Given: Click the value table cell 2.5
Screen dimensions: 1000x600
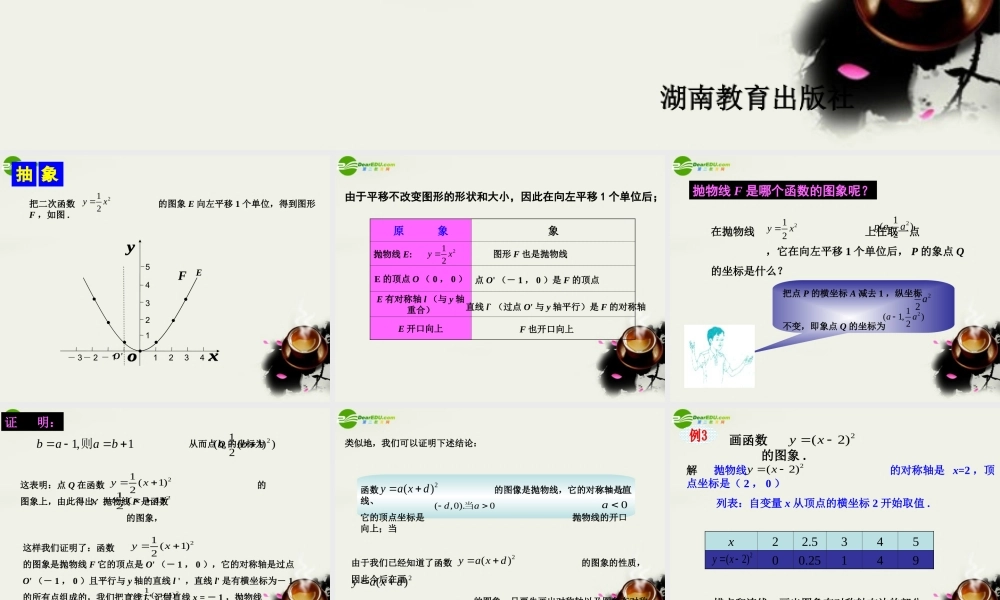Looking at the screenshot, I should (x=809, y=541).
